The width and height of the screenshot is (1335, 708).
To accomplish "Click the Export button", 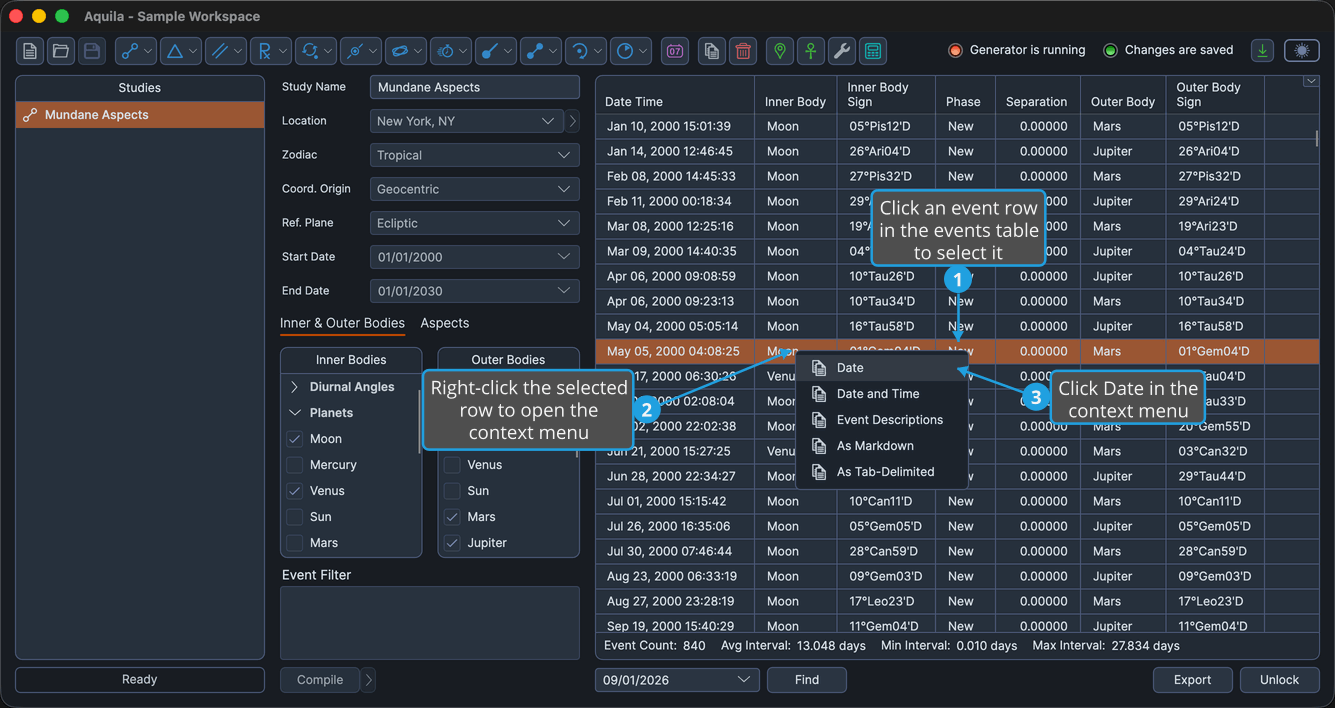I will [x=1192, y=680].
